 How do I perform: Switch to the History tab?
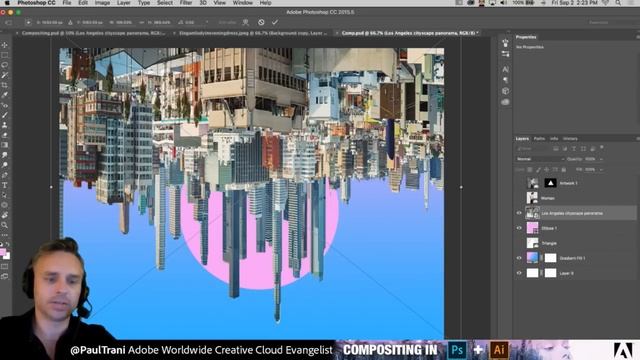pos(570,139)
